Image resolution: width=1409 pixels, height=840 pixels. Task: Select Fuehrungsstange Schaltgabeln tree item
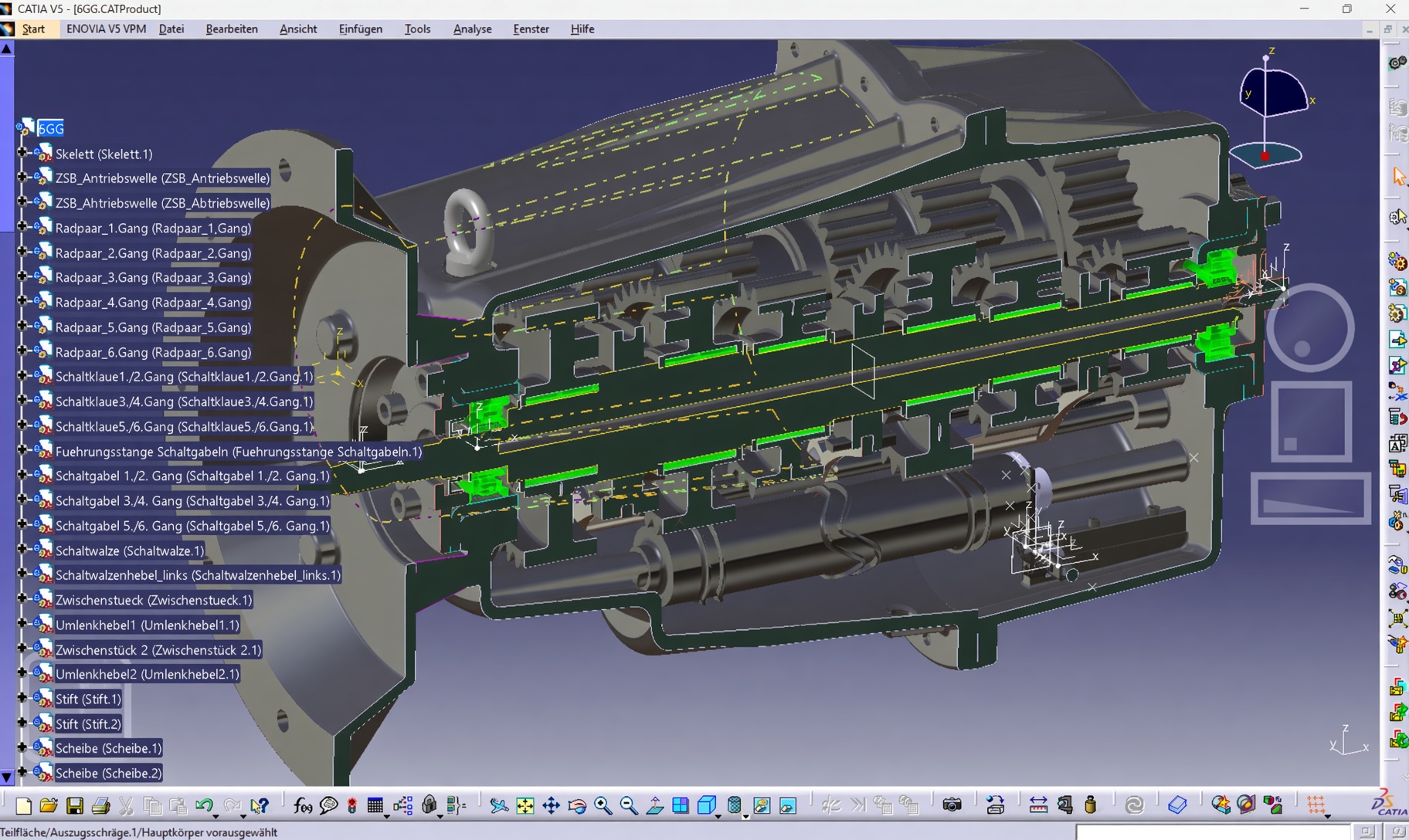point(239,451)
